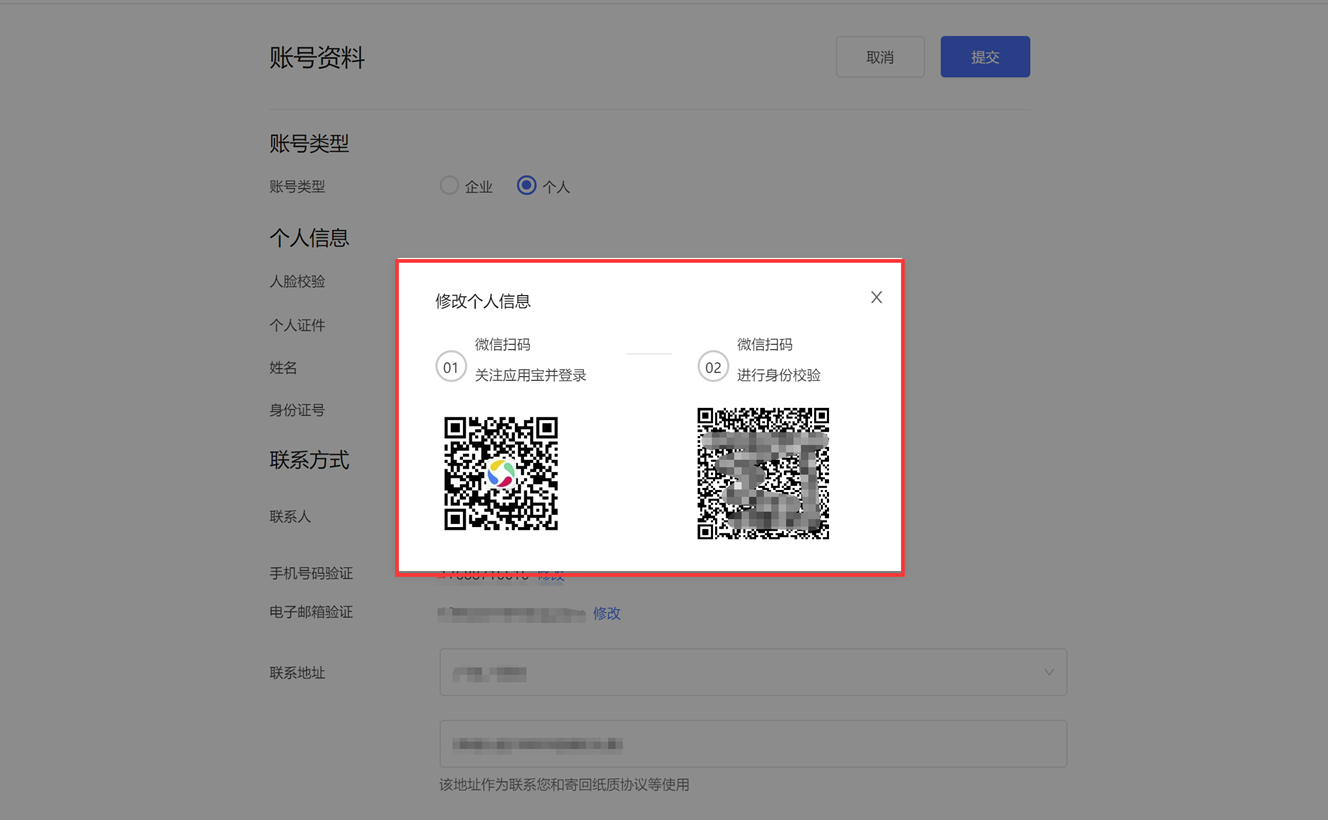Click the 手机号码验证 label
Image resolution: width=1328 pixels, height=820 pixels.
point(311,573)
